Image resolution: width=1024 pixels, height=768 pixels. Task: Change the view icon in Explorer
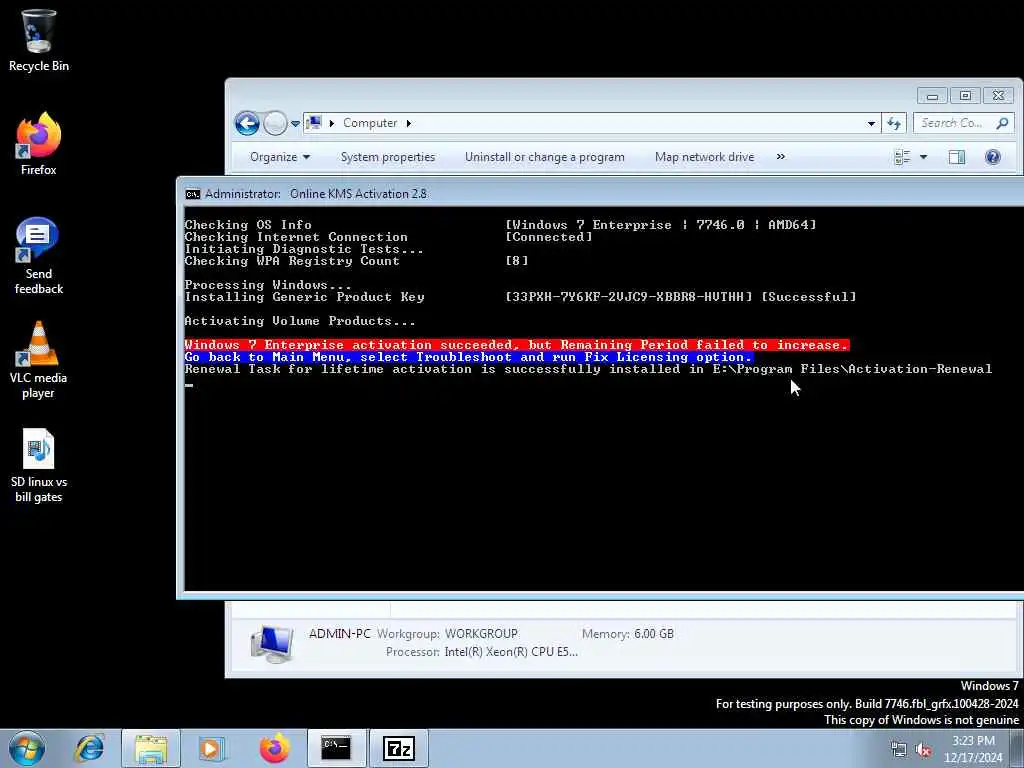(x=902, y=157)
